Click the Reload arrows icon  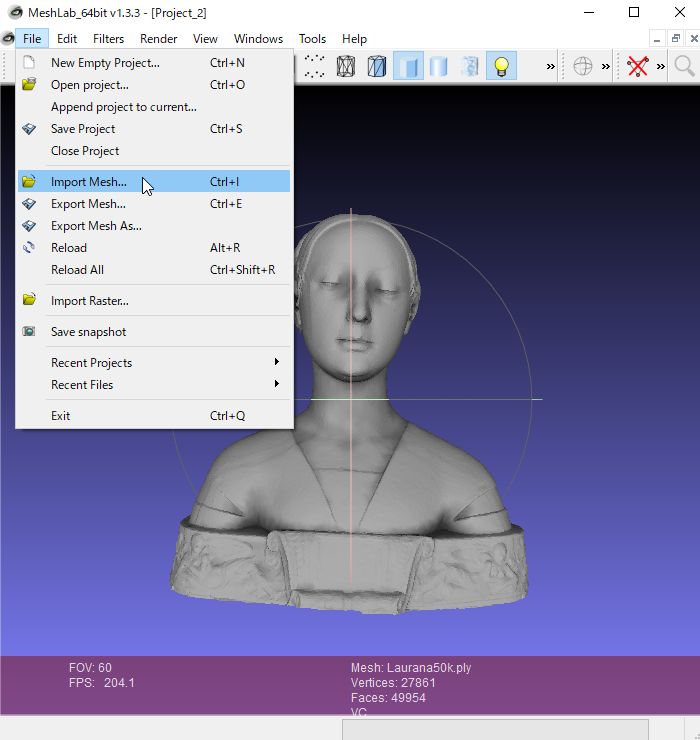coord(29,247)
